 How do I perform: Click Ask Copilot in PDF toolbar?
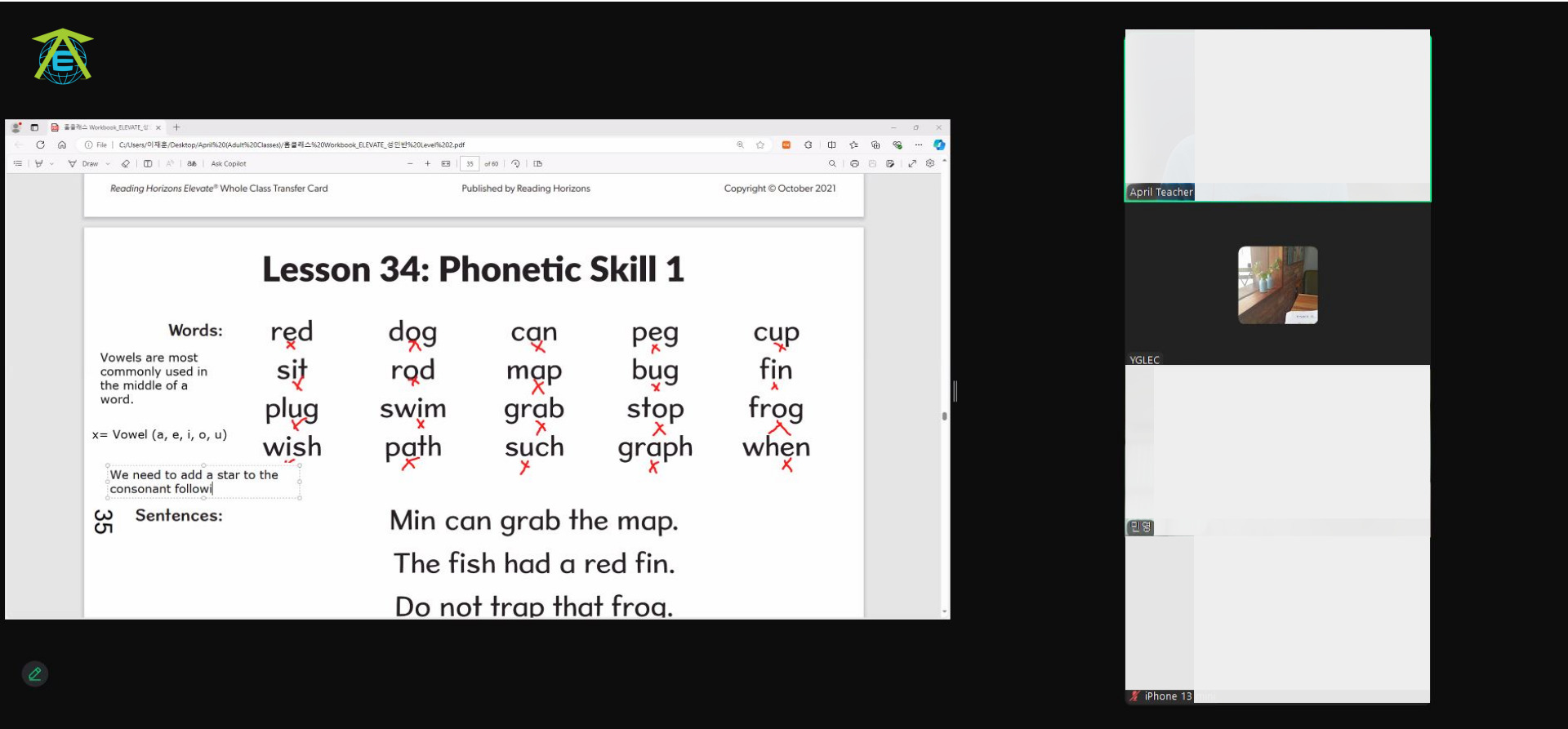(x=229, y=163)
